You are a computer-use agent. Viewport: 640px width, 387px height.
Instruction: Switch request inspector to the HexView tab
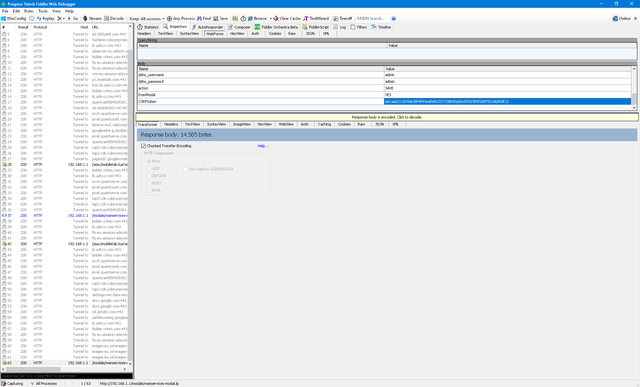[x=237, y=33]
